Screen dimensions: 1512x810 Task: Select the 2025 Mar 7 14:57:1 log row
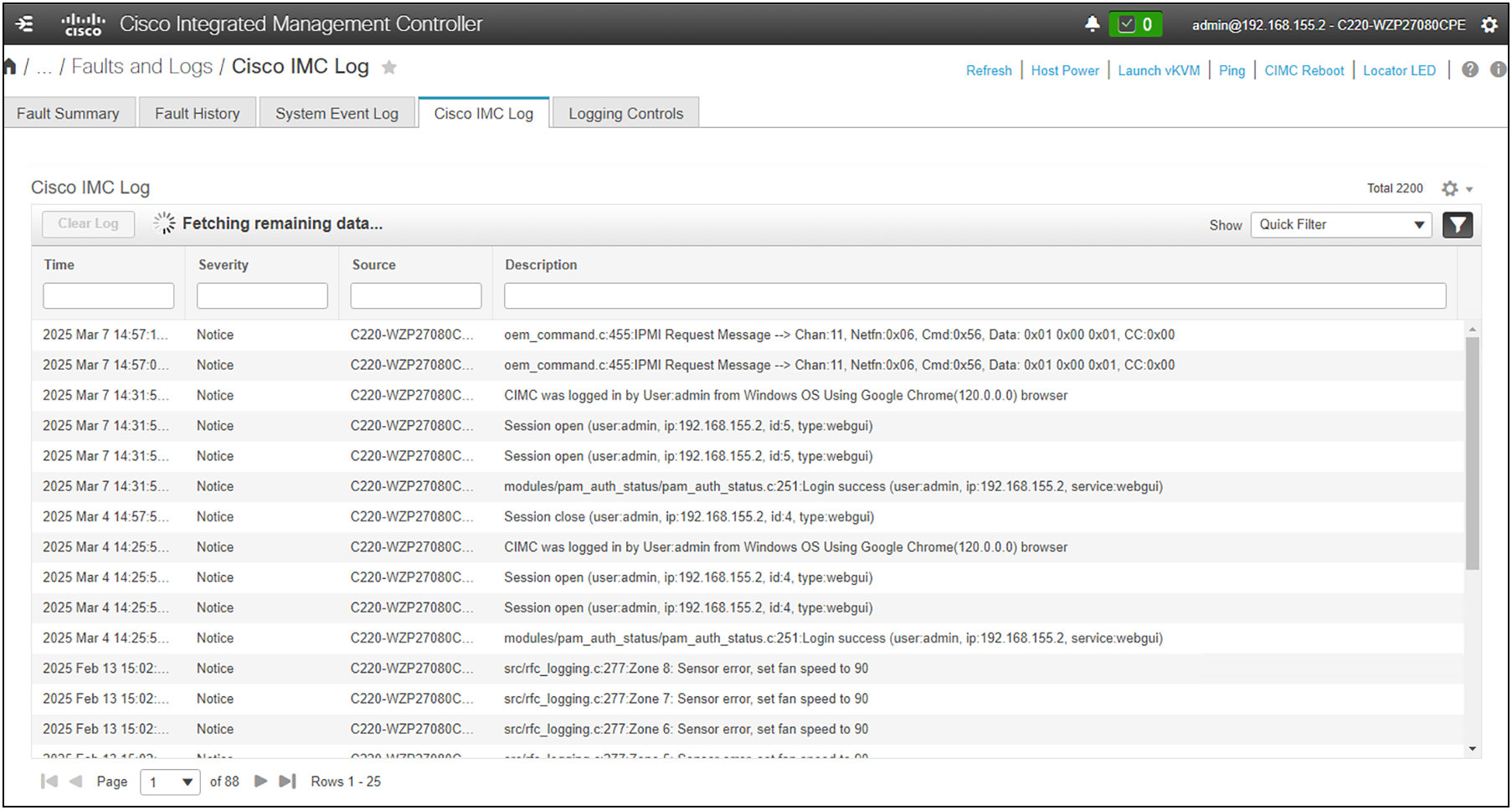coord(748,335)
